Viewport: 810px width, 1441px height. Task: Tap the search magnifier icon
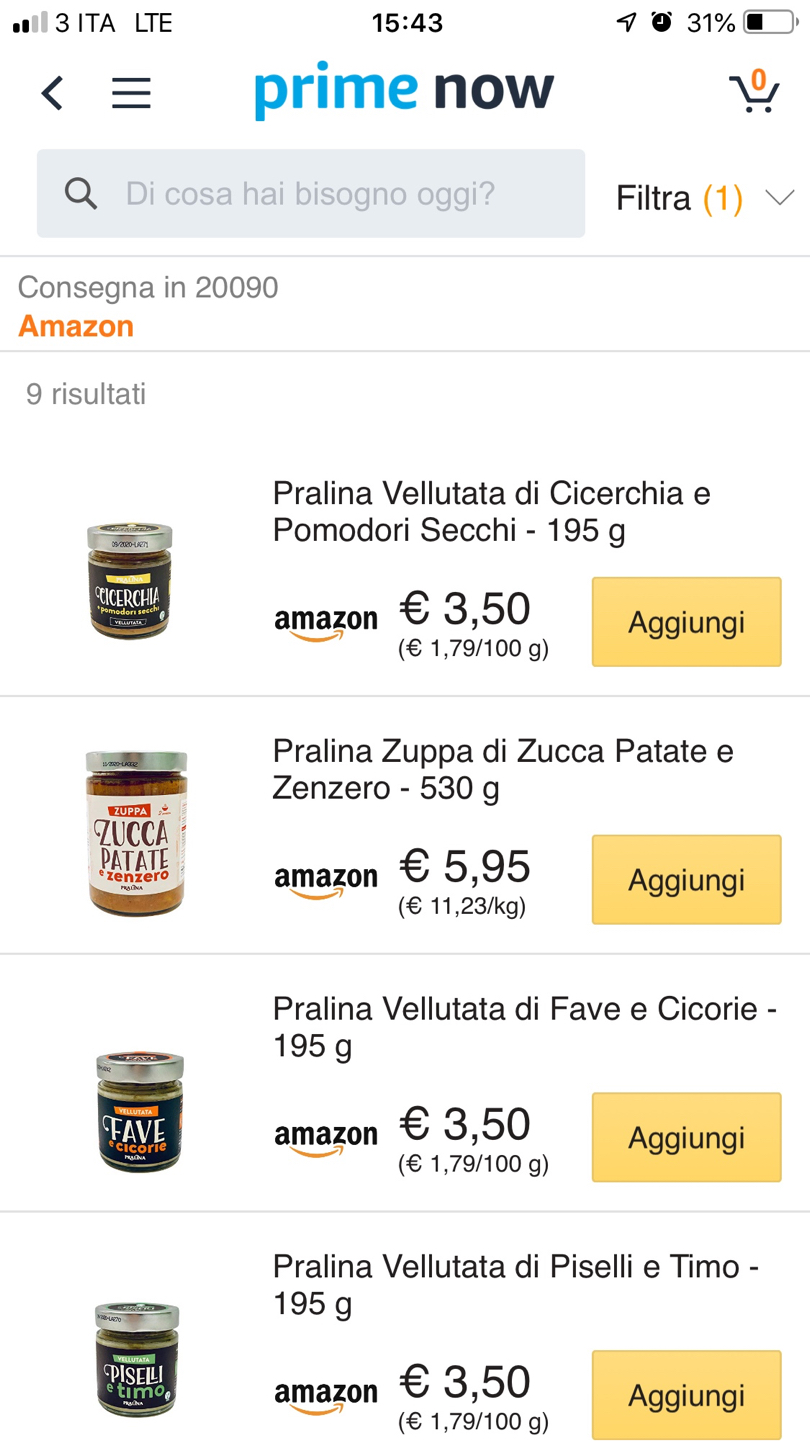[x=81, y=194]
